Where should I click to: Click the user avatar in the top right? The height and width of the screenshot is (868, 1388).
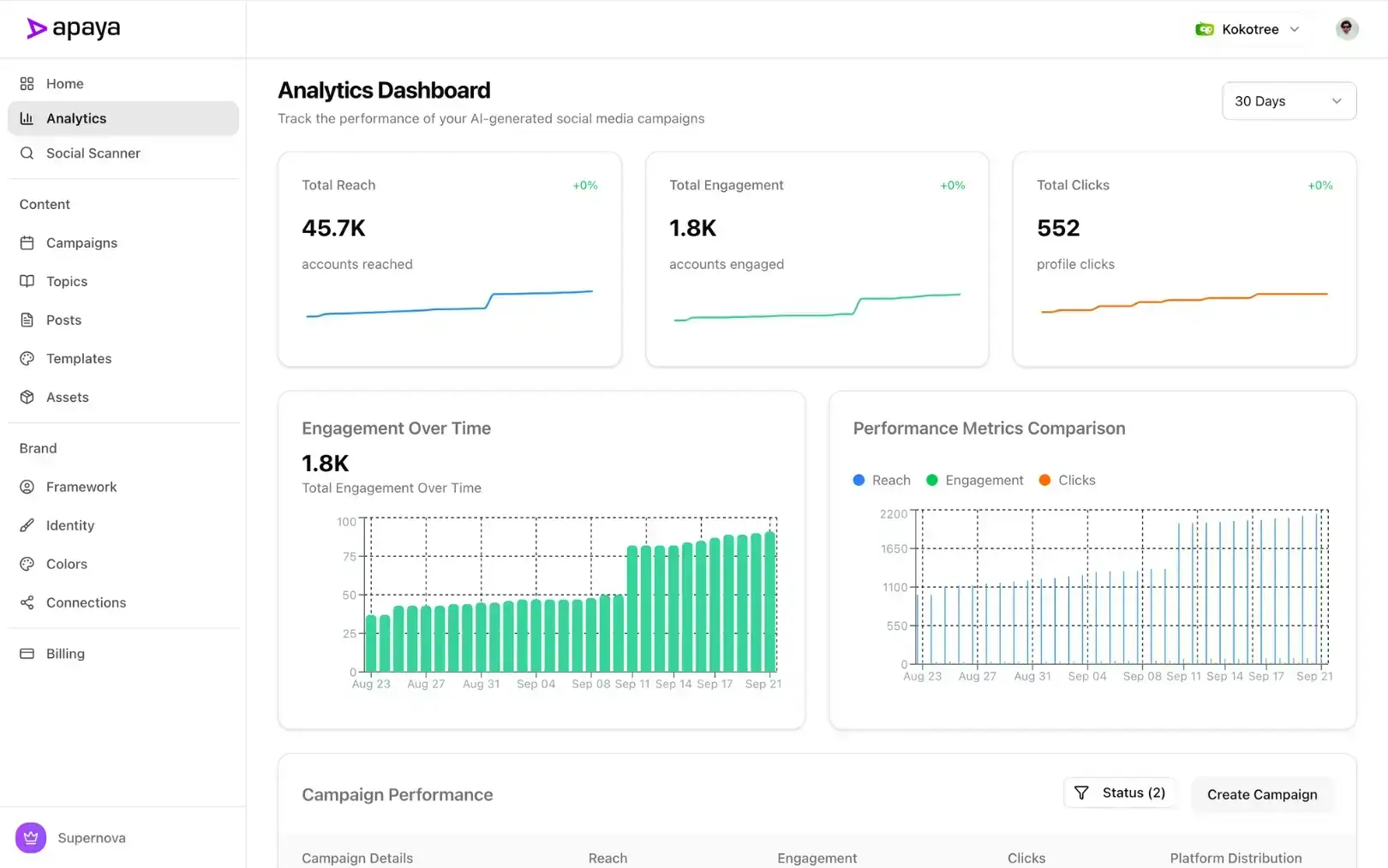1346,28
